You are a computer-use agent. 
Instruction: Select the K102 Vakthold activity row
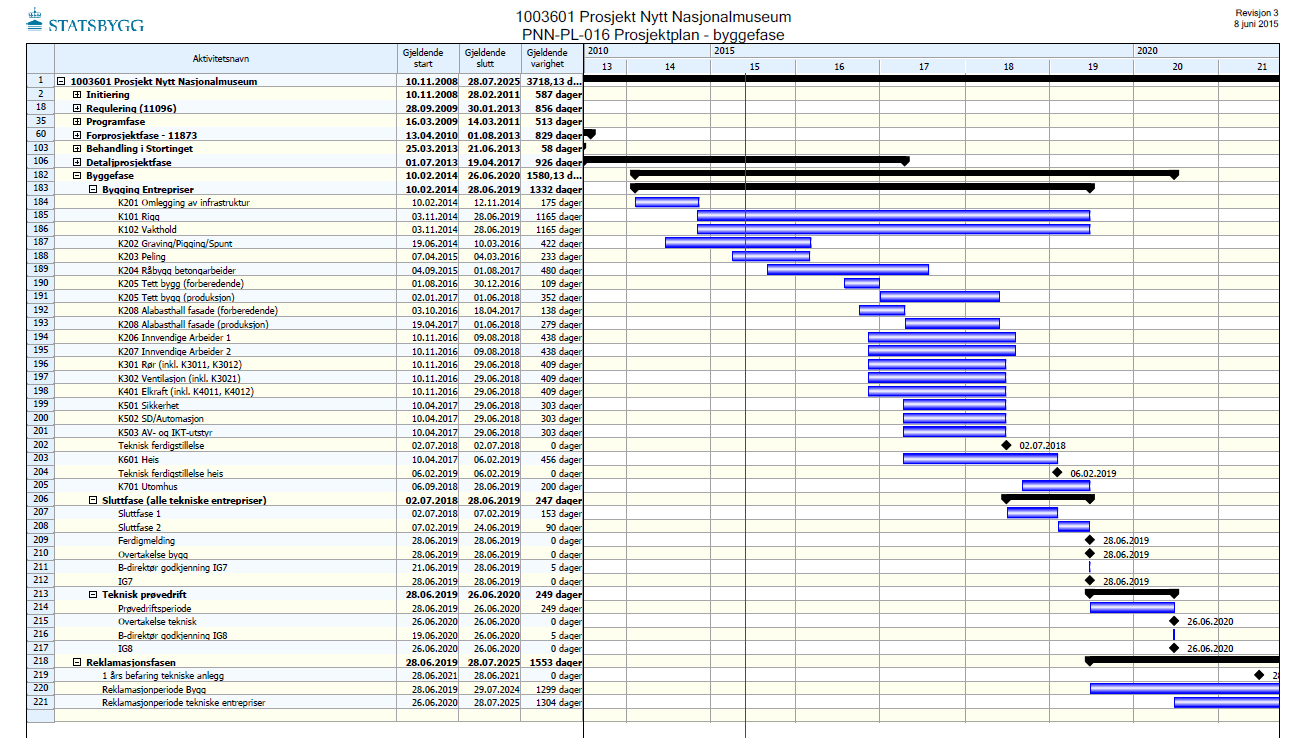[304, 230]
